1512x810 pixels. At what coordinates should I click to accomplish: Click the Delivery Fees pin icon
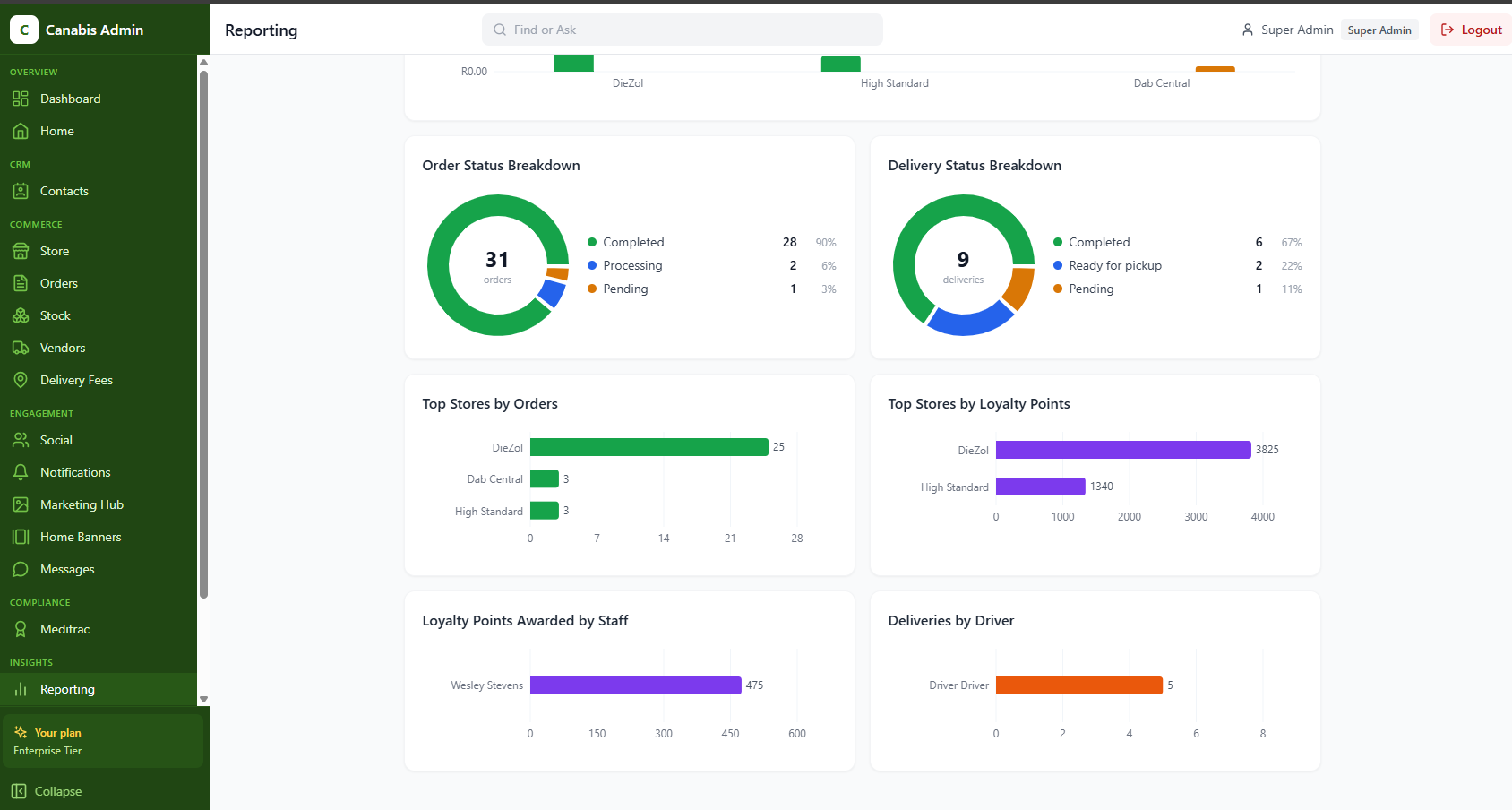tap(21, 380)
